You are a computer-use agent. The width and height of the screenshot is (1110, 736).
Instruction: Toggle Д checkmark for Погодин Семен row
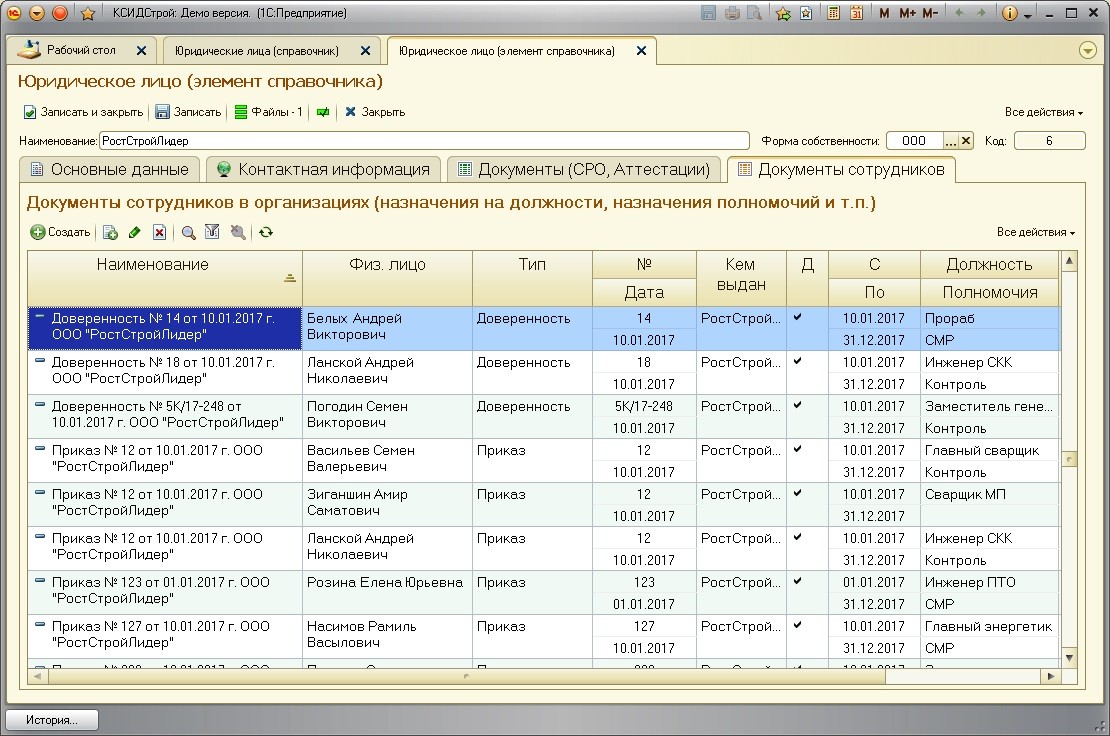797,406
